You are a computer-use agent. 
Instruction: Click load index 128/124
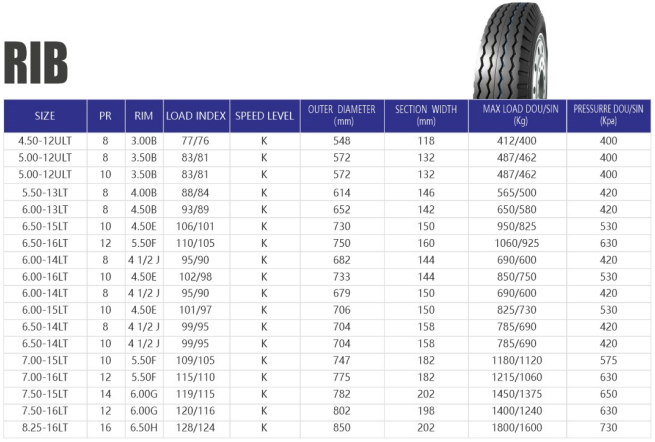(x=195, y=428)
